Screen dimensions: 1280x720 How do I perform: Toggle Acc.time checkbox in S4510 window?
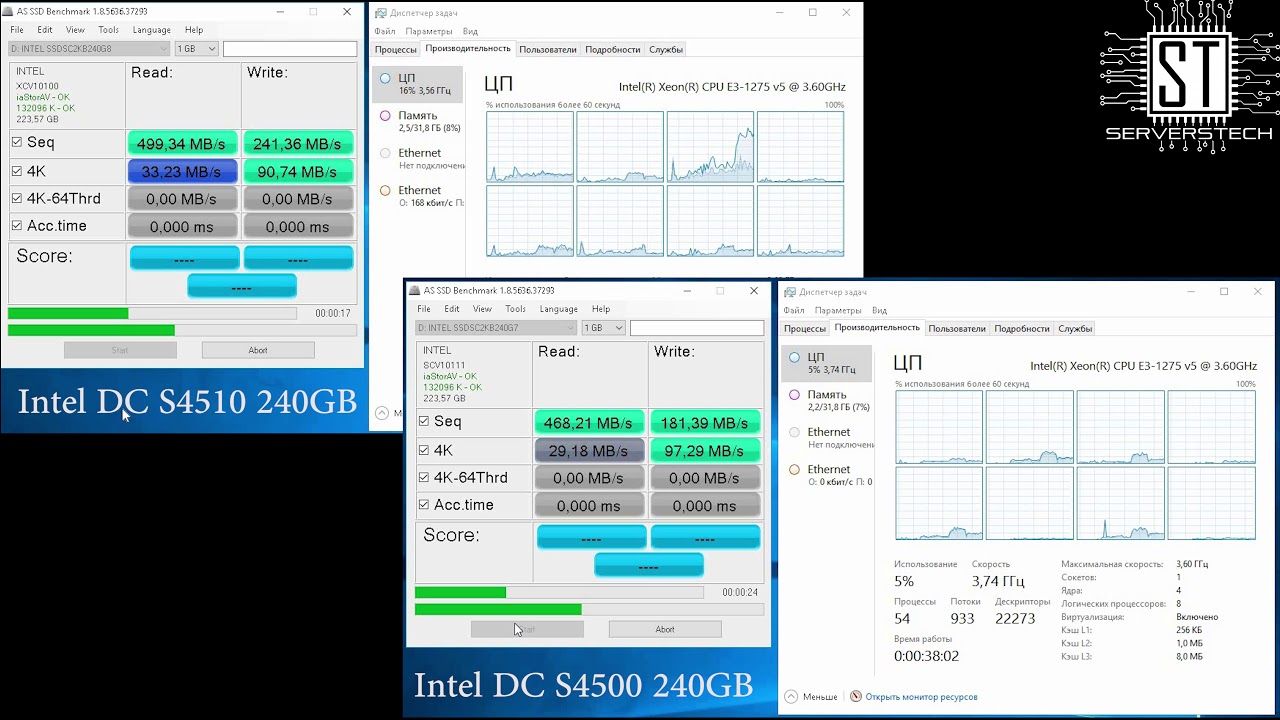pyautogui.click(x=16, y=225)
